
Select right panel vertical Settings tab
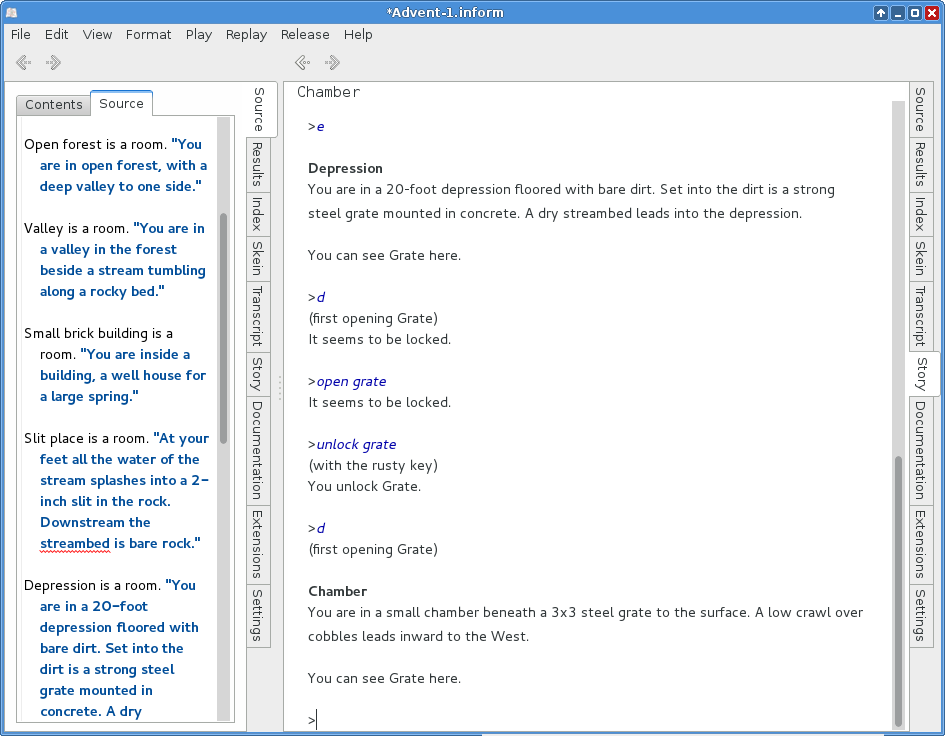pyautogui.click(x=920, y=615)
